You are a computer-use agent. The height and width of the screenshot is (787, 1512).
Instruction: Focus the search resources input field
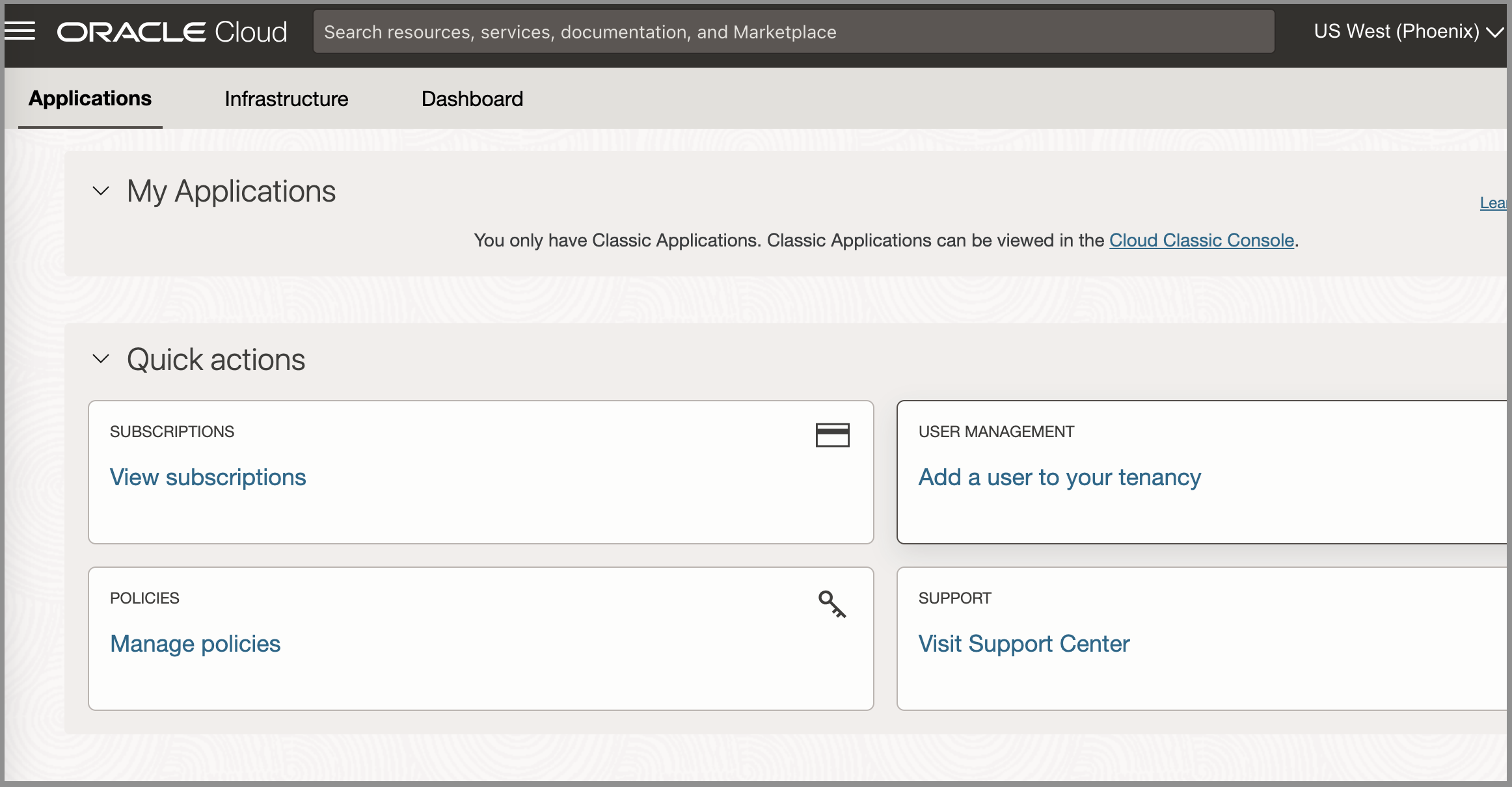tap(793, 32)
